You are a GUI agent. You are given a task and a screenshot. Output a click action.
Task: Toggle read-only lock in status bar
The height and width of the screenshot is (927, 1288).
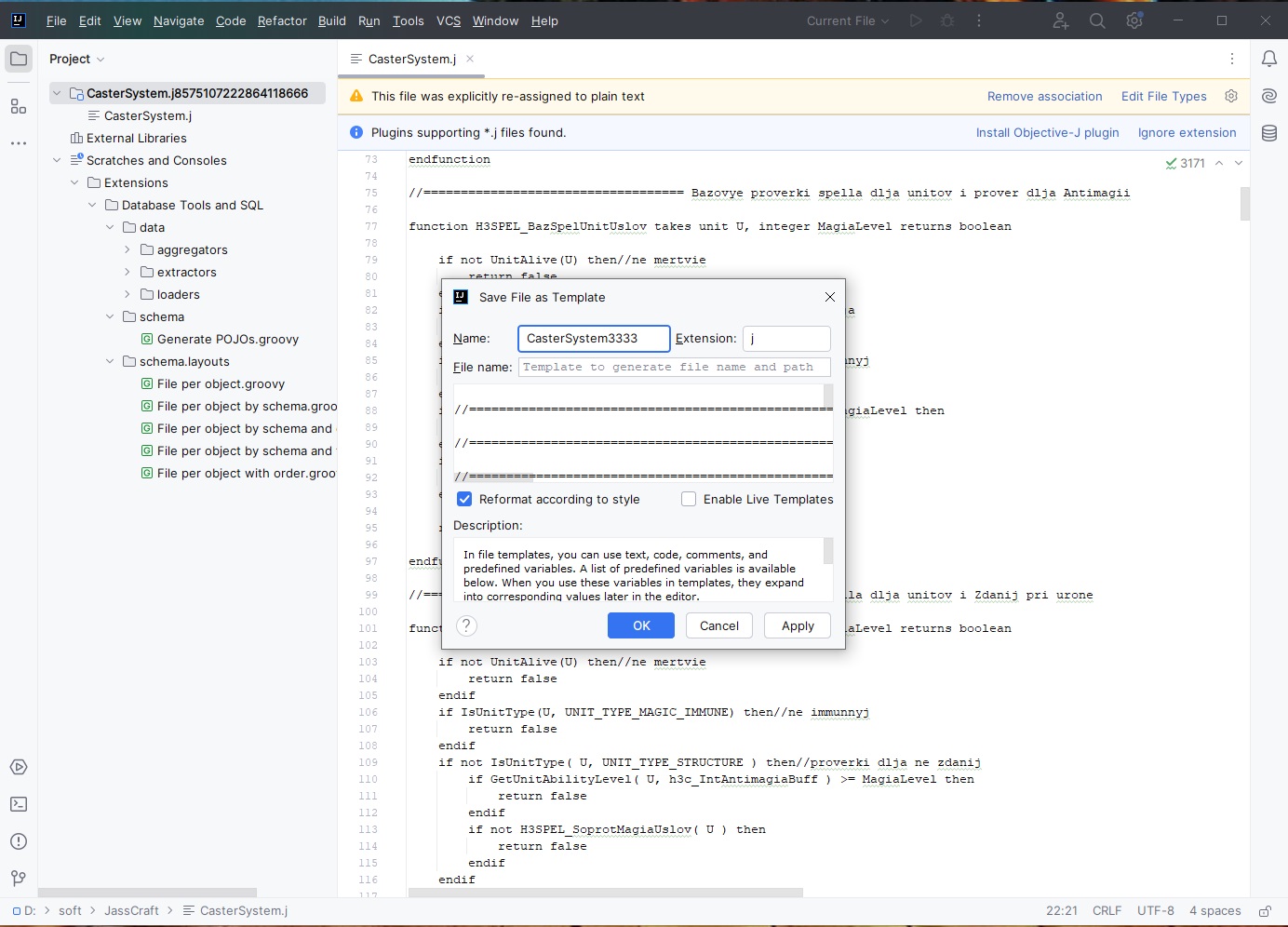click(1265, 911)
